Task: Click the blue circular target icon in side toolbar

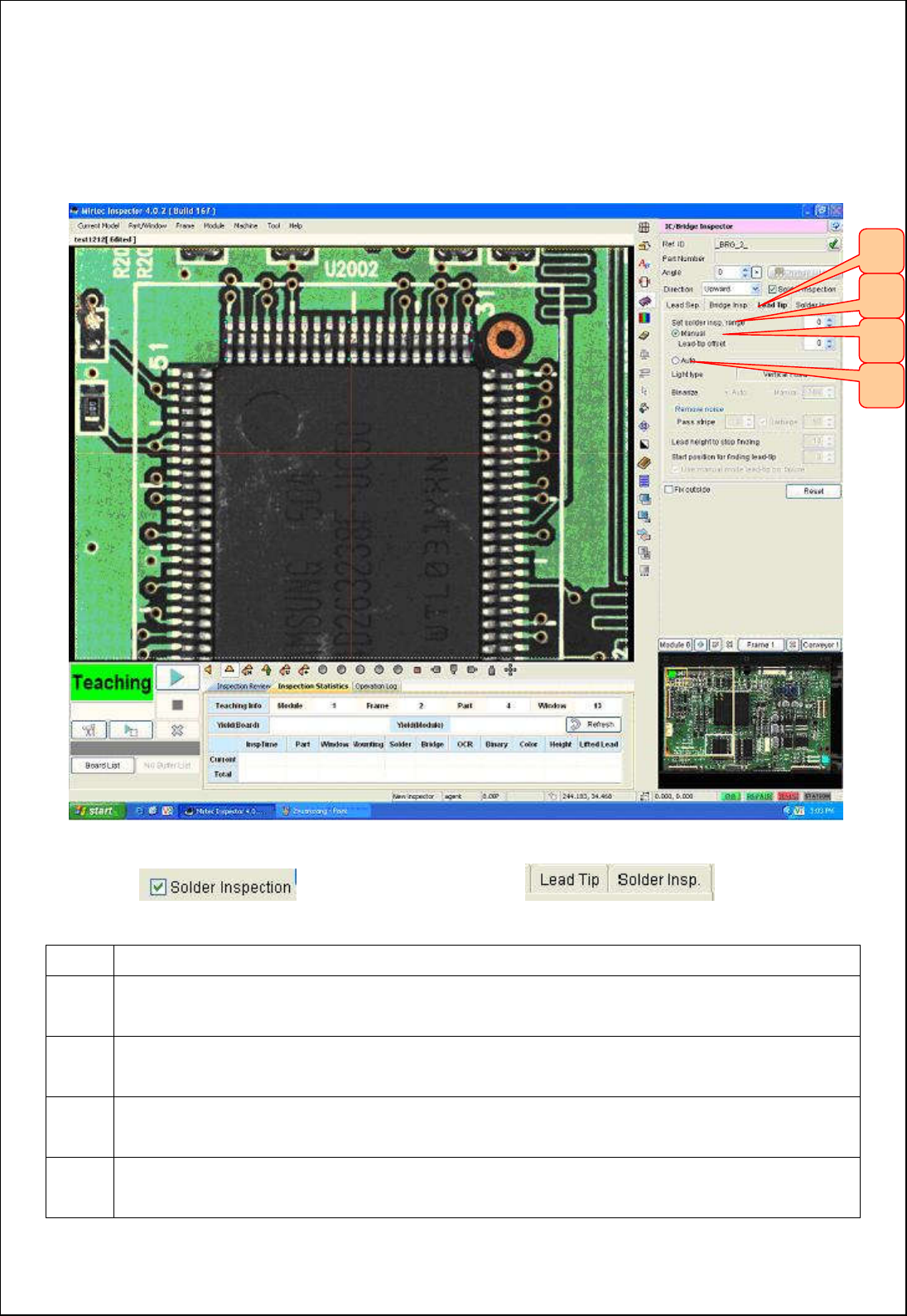Action: coord(644,426)
